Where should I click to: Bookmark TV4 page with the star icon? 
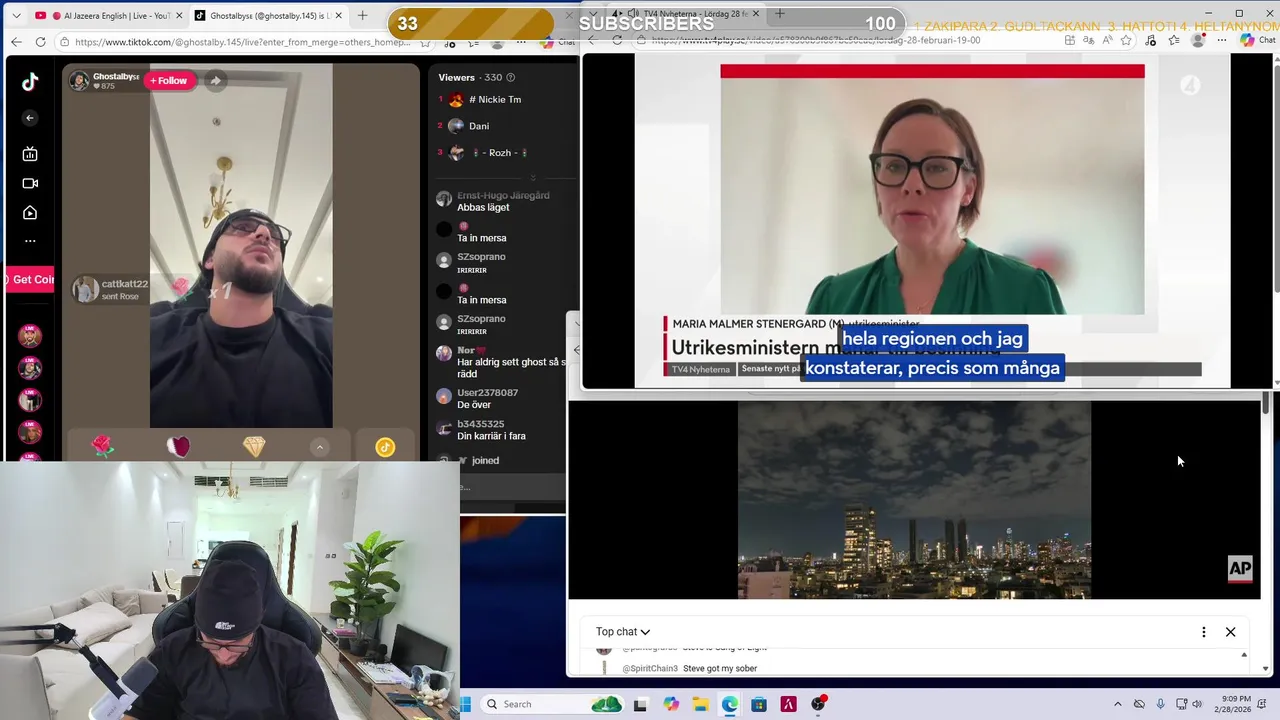click(x=1126, y=40)
